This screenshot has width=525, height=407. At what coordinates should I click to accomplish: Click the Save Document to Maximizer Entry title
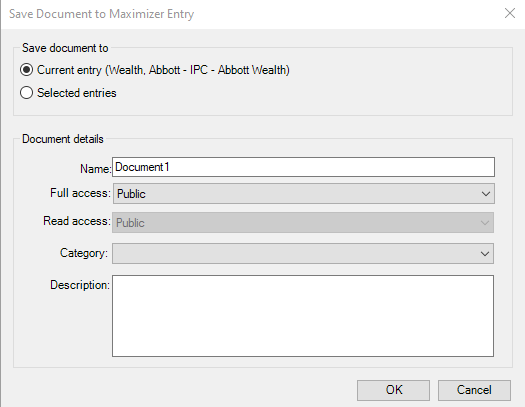click(101, 14)
